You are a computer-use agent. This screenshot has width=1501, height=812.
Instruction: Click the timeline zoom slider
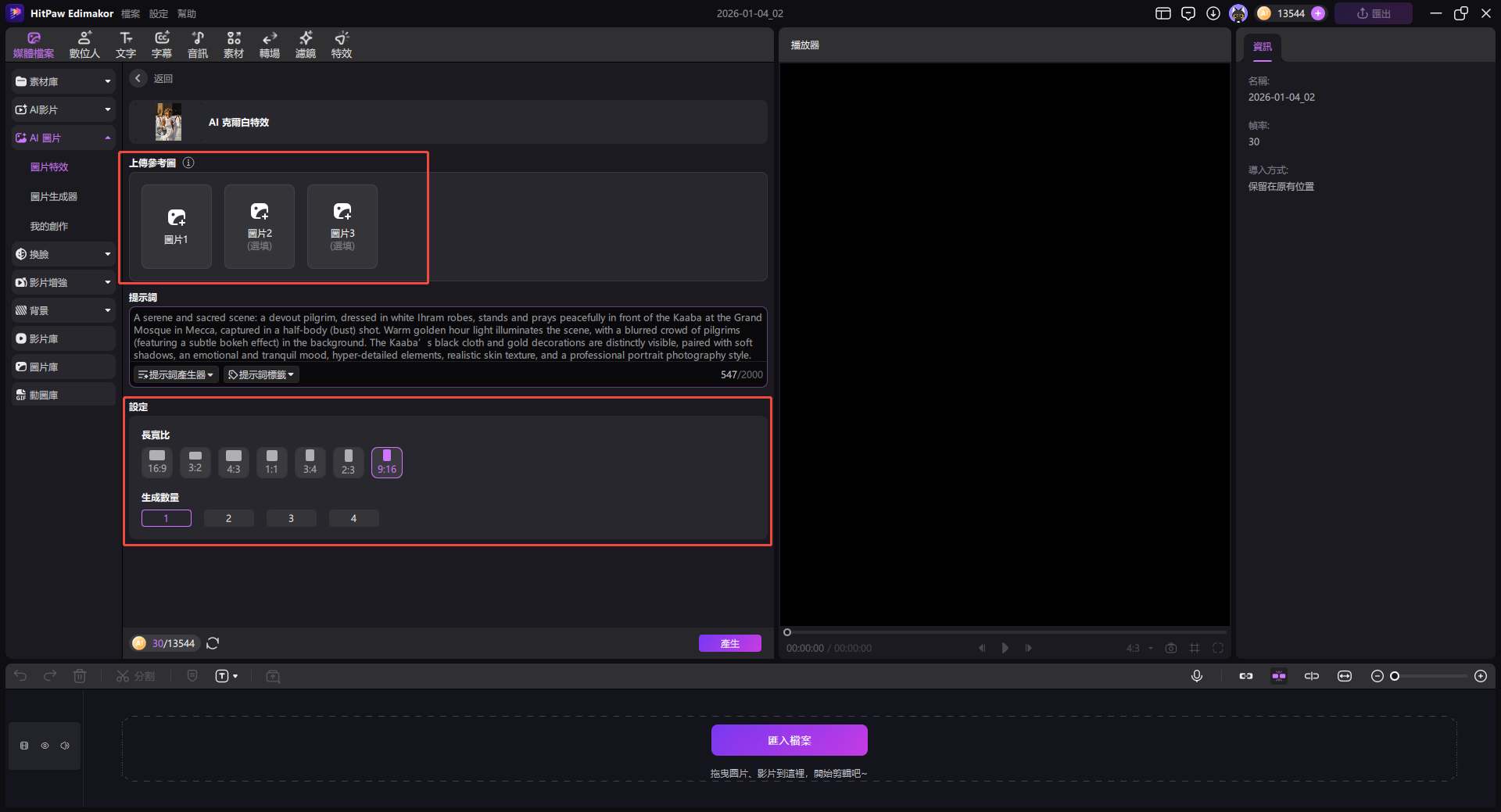click(x=1429, y=676)
